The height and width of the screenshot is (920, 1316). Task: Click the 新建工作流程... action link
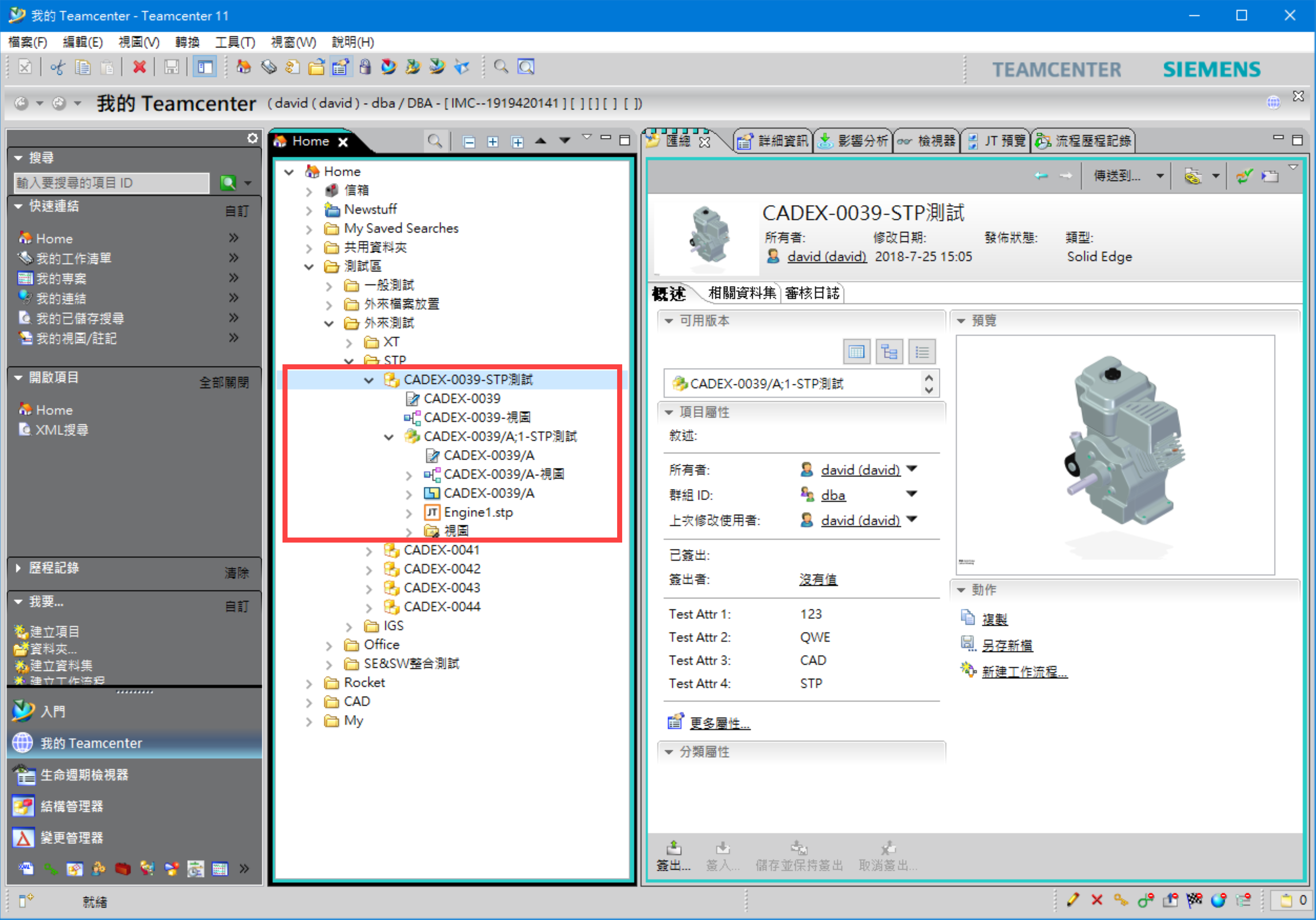(x=1024, y=672)
